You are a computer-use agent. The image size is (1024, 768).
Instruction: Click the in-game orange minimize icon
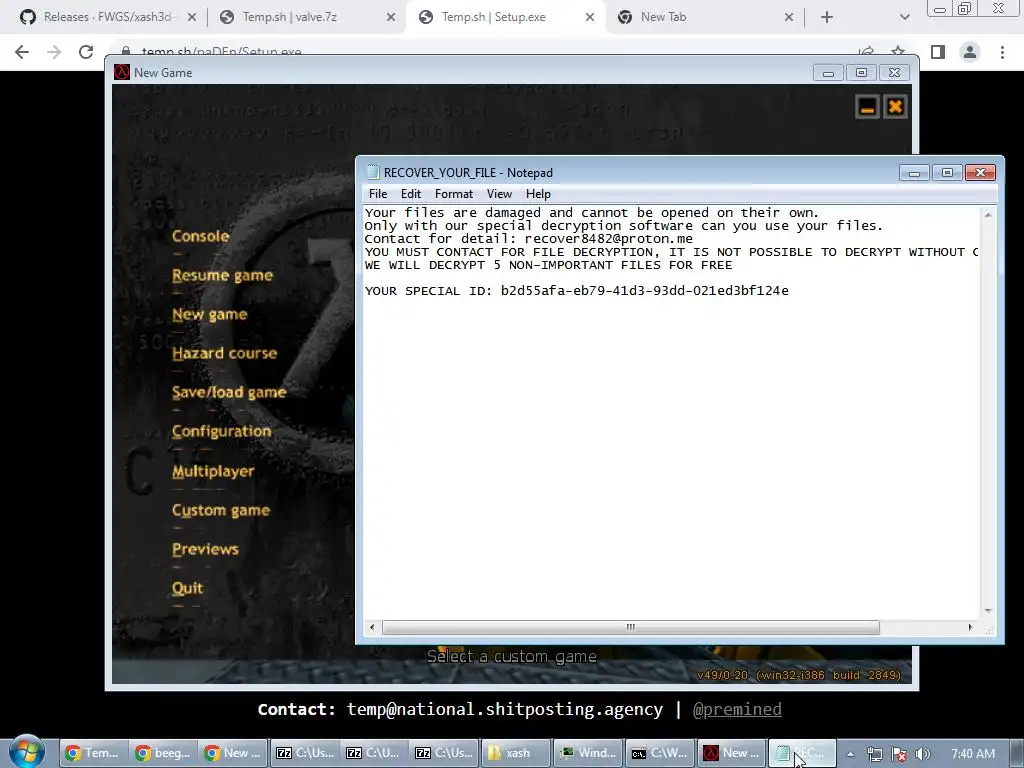[x=867, y=107]
